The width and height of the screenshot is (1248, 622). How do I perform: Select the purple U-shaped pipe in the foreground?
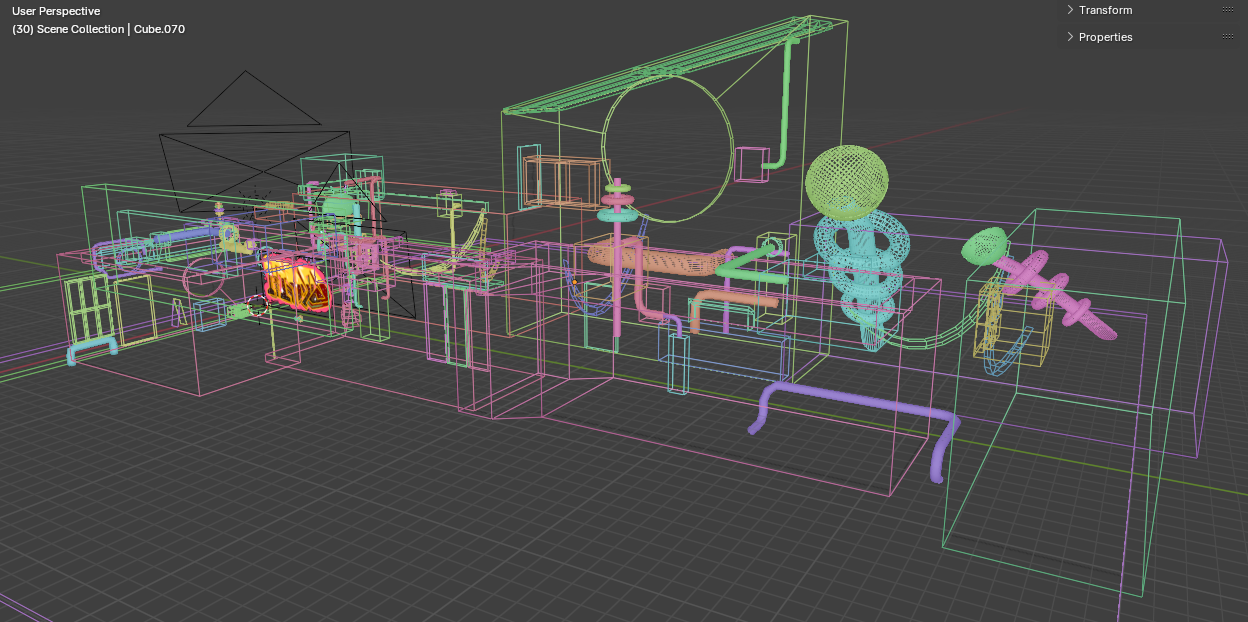point(855,399)
